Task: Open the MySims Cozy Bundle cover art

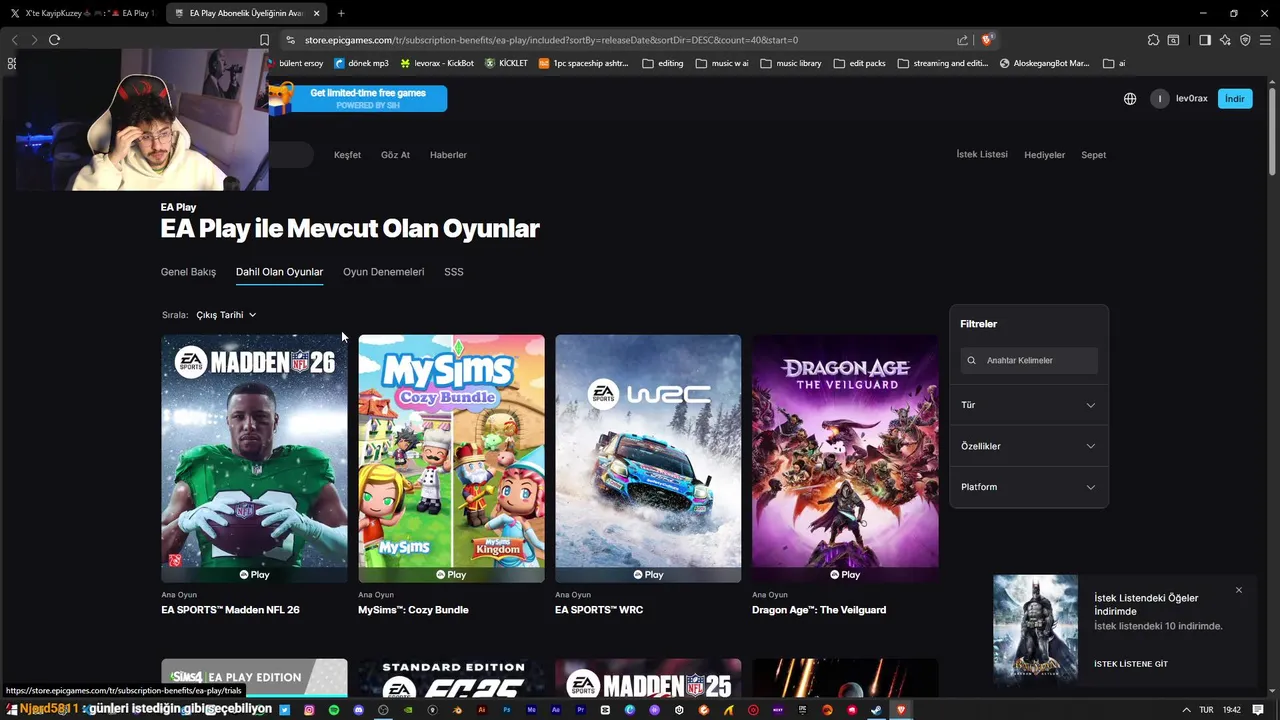Action: (451, 458)
